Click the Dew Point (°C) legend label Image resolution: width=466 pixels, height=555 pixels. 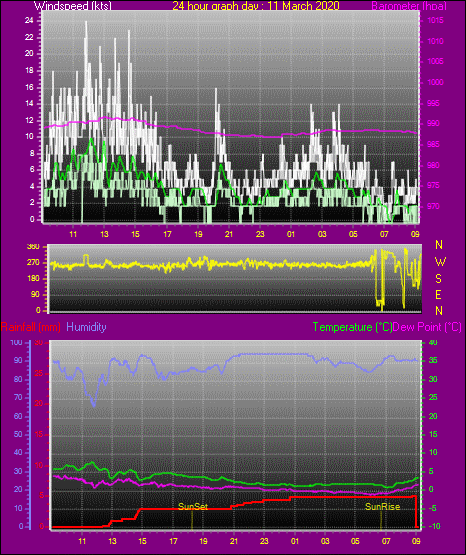427,327
